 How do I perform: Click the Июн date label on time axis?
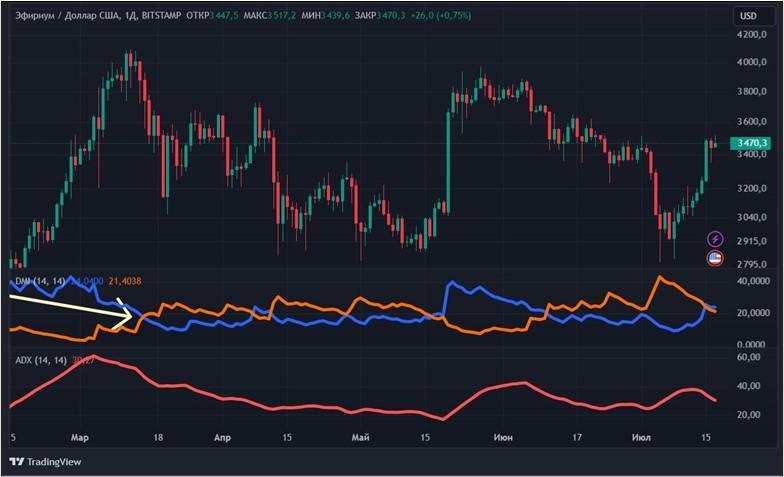503,438
